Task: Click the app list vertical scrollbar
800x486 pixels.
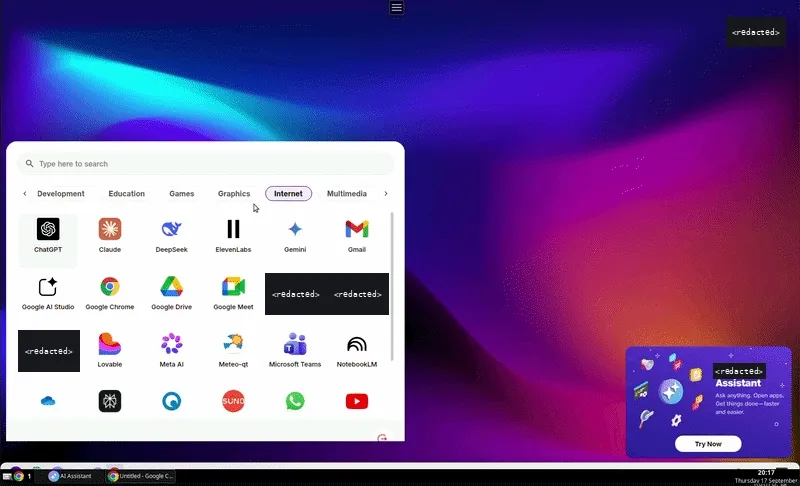Action: (392, 286)
